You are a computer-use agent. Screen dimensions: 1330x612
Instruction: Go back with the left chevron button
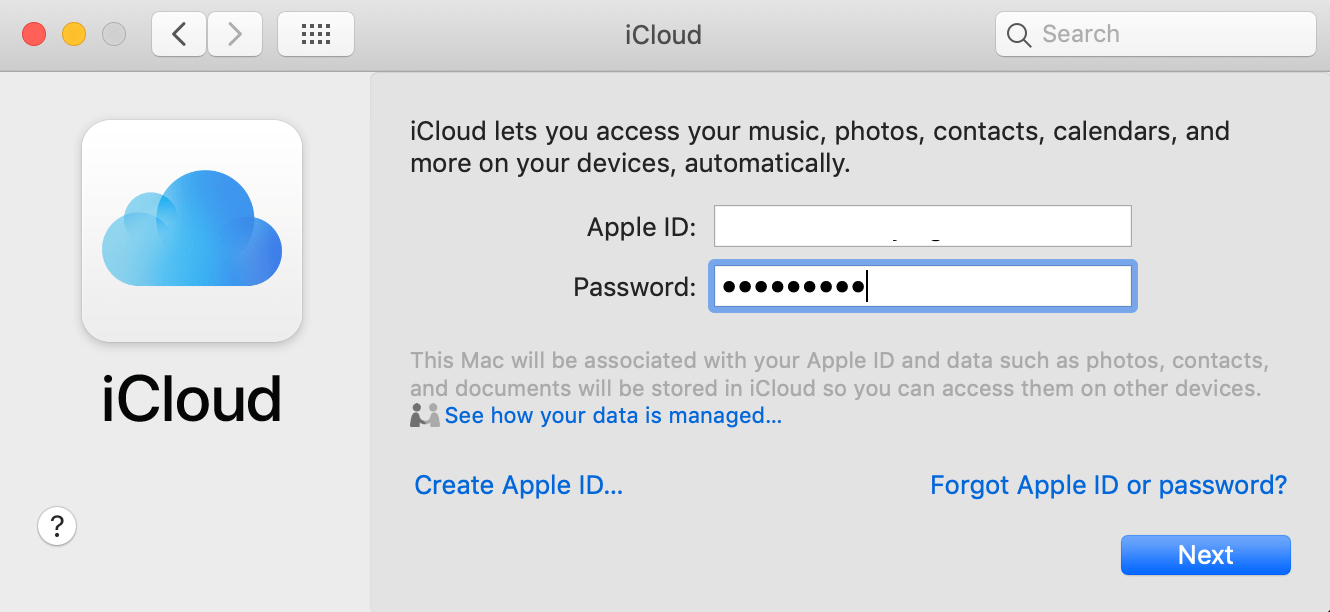tap(179, 35)
